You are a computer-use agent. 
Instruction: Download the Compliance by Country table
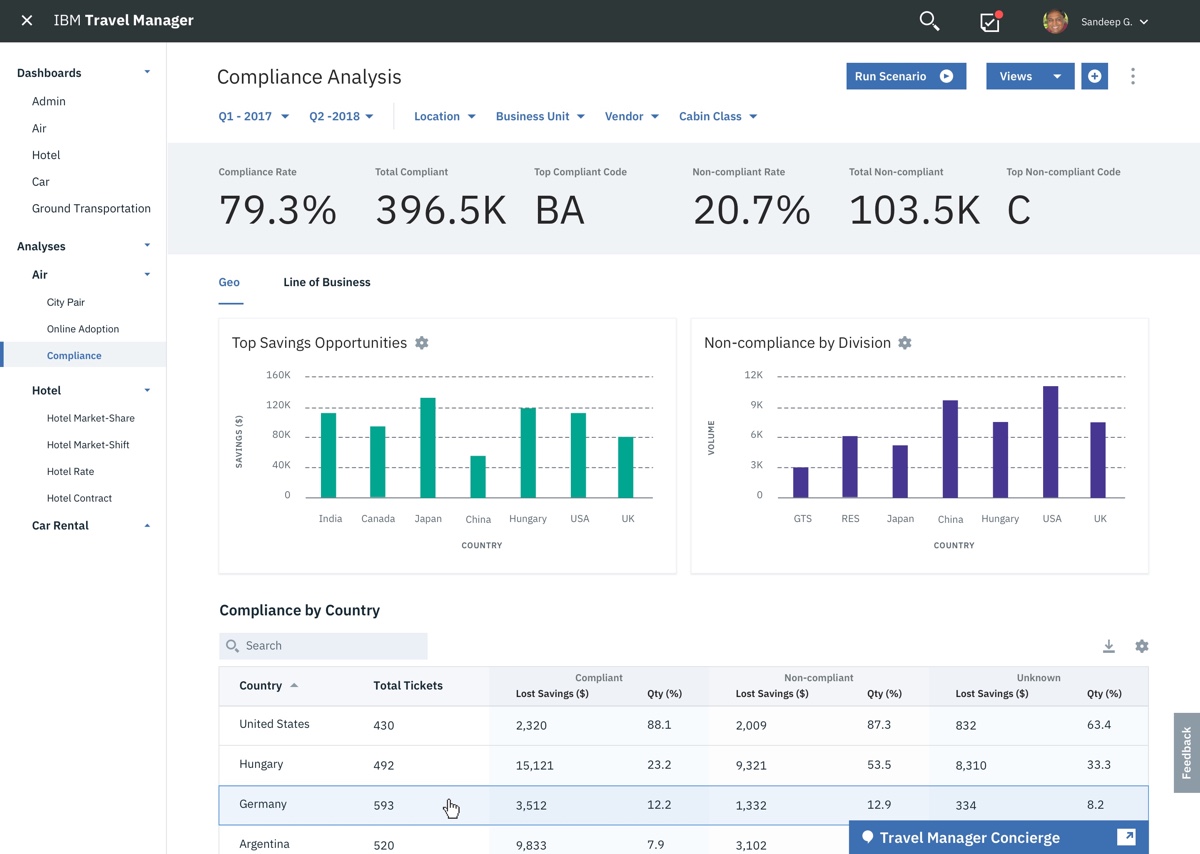click(x=1108, y=646)
